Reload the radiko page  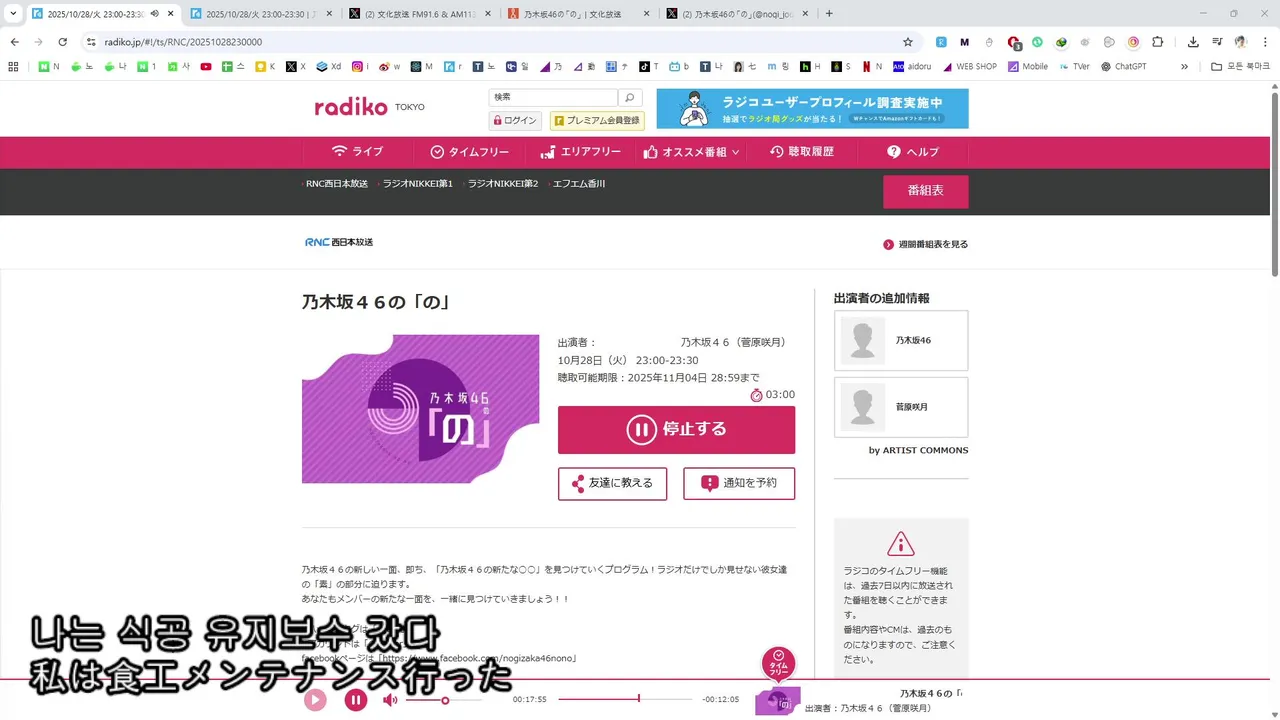click(x=63, y=42)
